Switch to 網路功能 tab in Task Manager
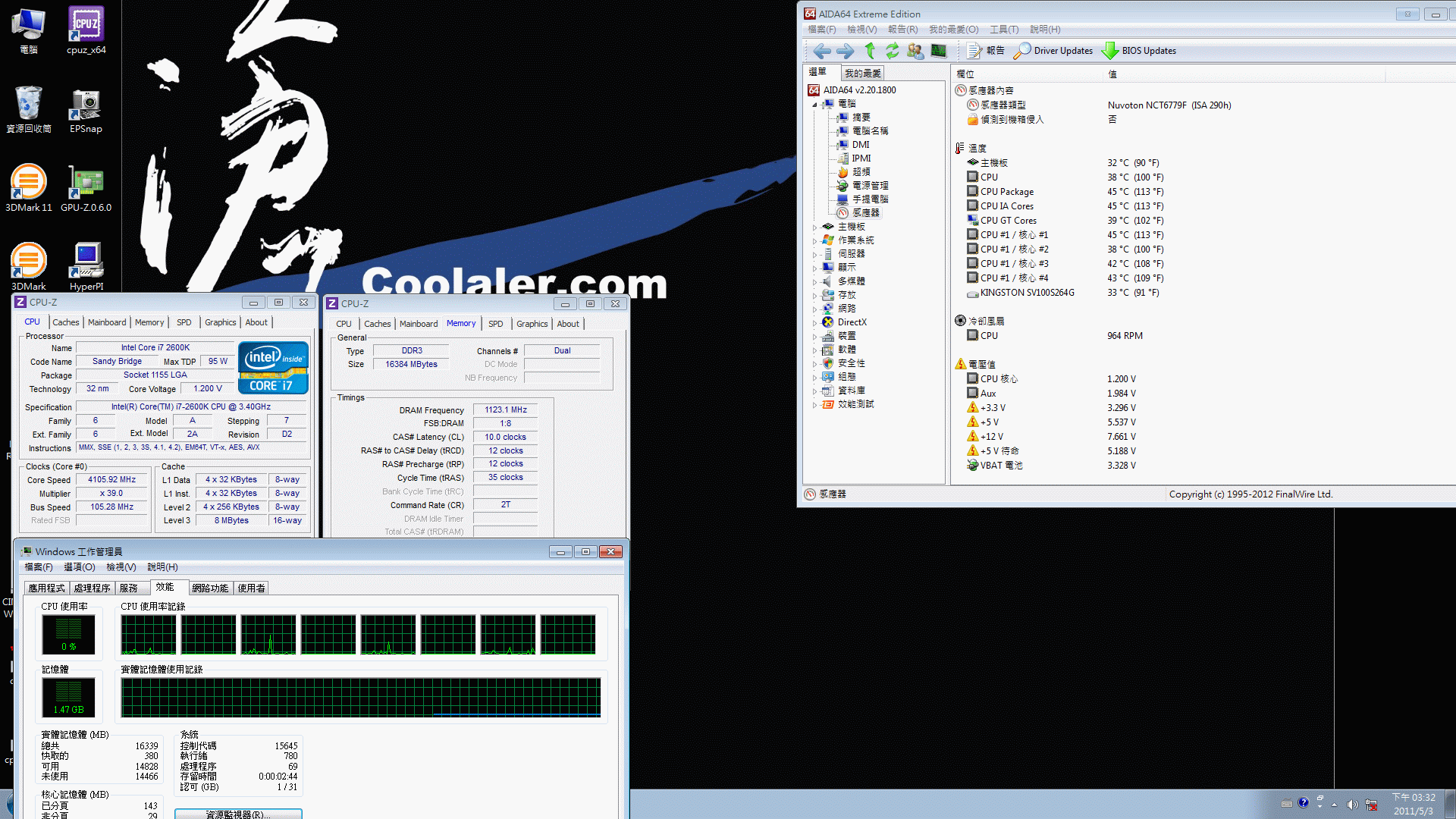Image resolution: width=1456 pixels, height=819 pixels. coord(210,588)
